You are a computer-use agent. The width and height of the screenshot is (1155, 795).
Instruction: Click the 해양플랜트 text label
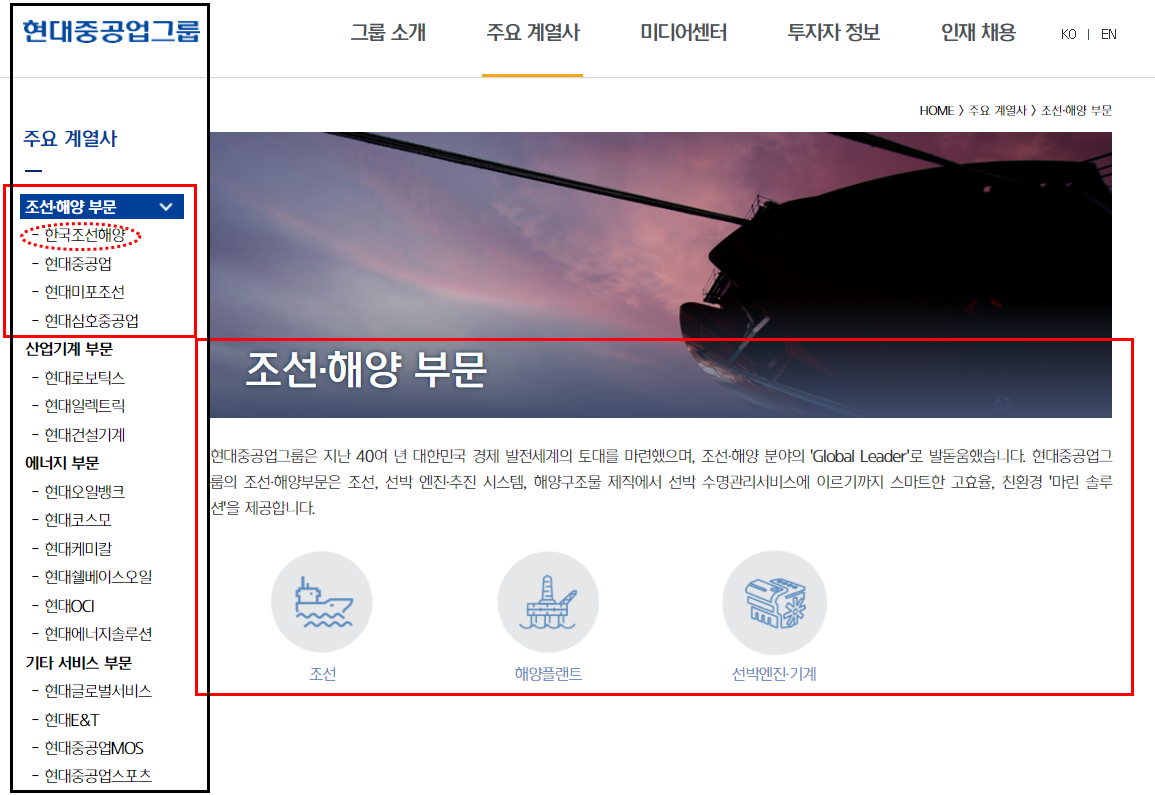(x=548, y=674)
